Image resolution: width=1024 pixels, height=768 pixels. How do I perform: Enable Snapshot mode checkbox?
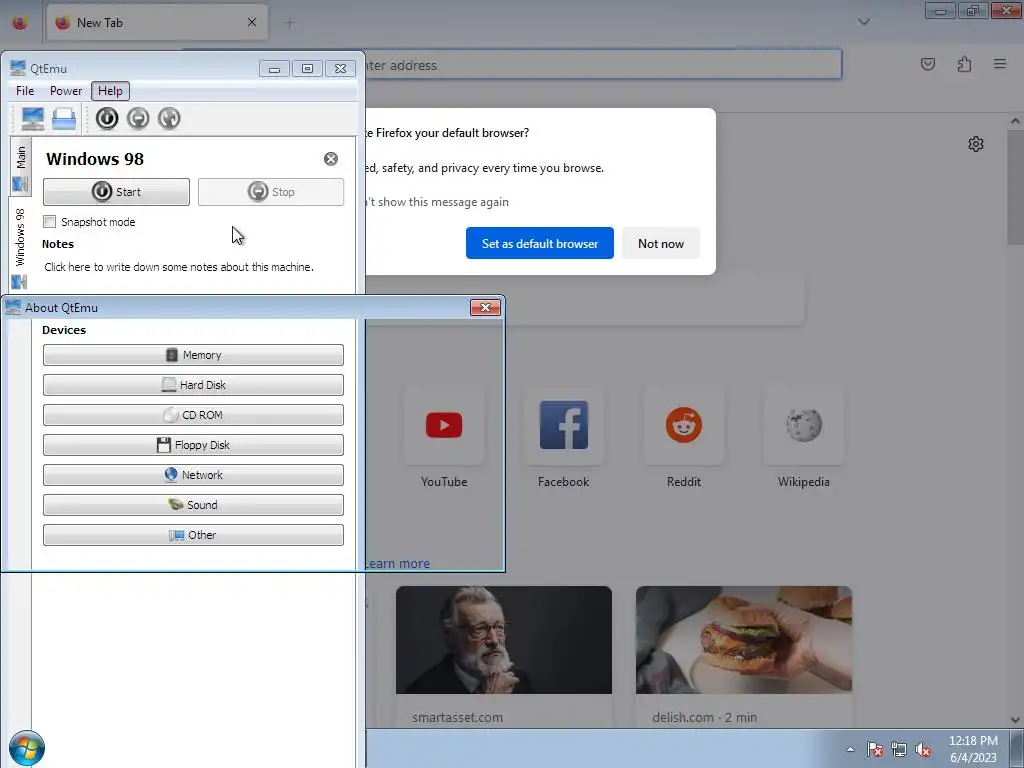click(x=50, y=222)
